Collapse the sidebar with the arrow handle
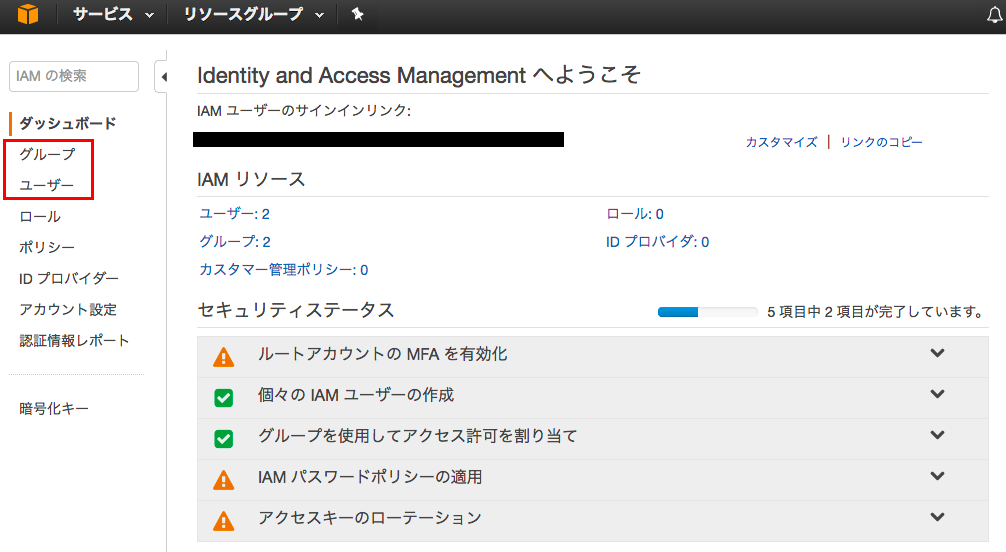The image size is (1006, 552). tap(164, 78)
